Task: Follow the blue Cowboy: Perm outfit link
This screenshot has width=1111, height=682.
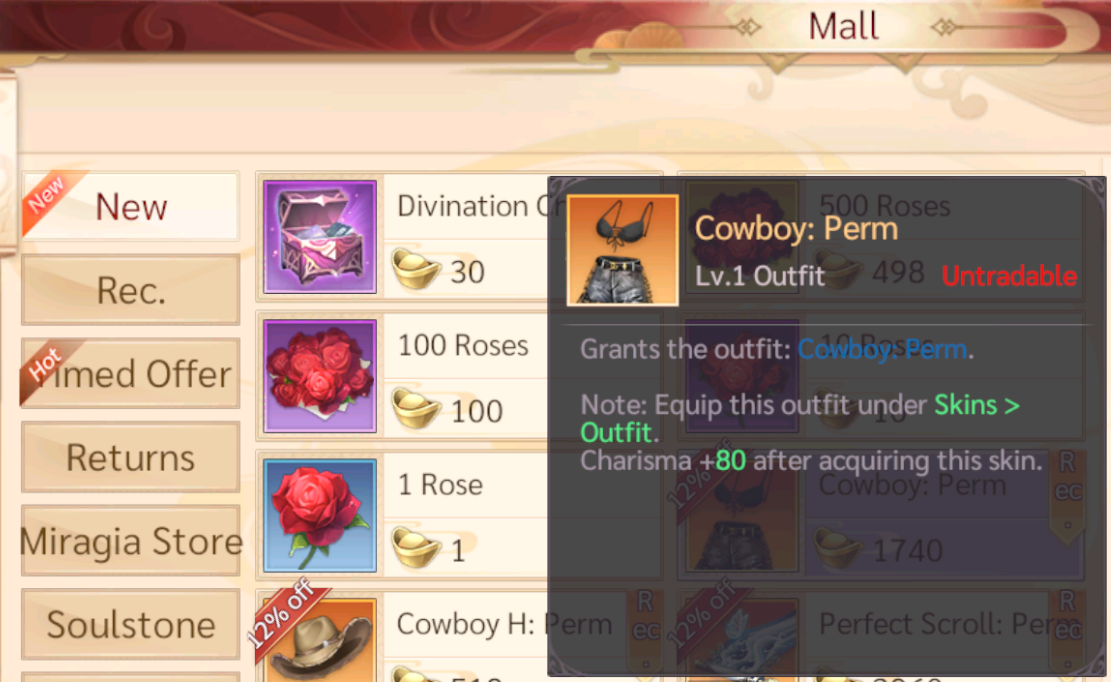Action: click(x=882, y=348)
